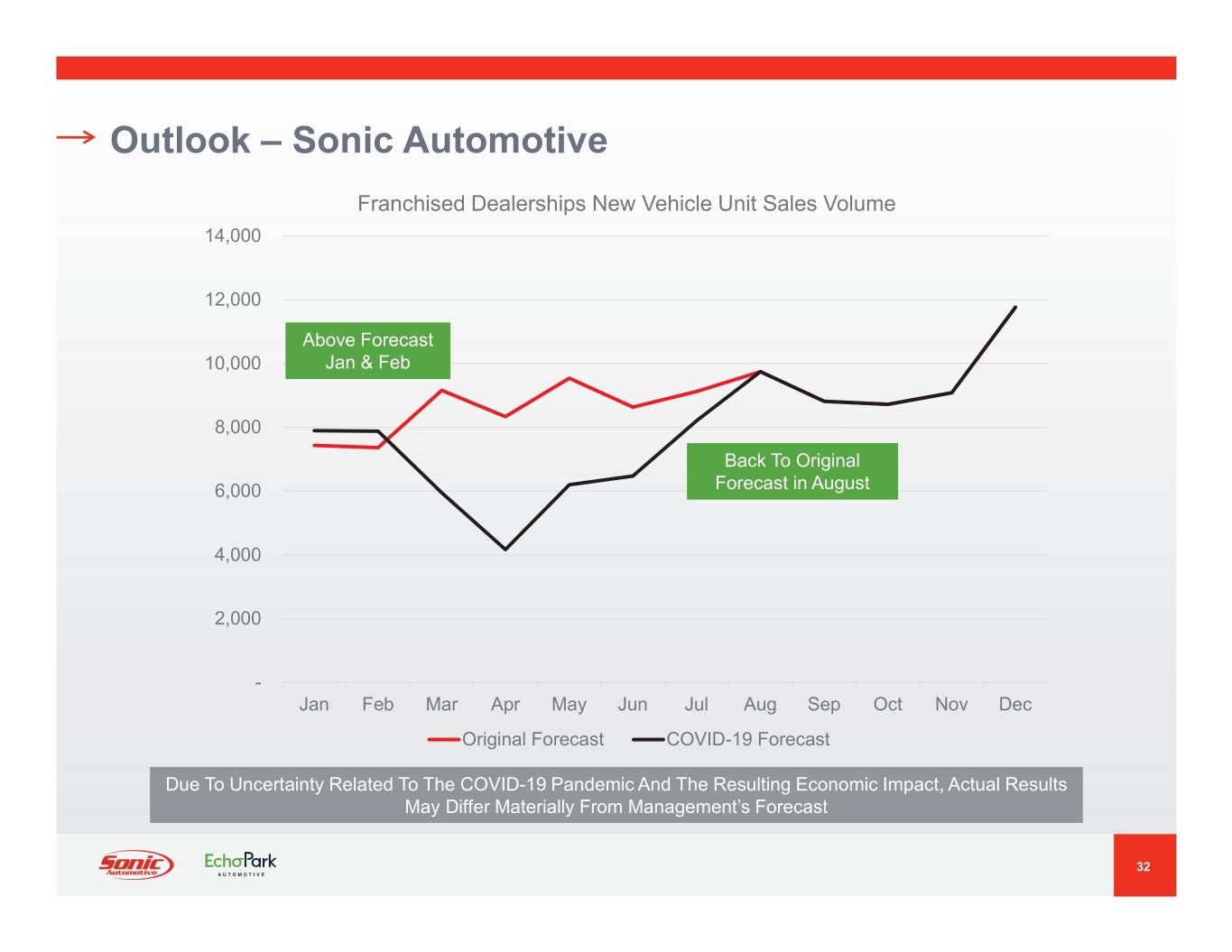Select the Original Forecast legend label
Image resolution: width=1232 pixels, height=952 pixels.
pos(533,740)
